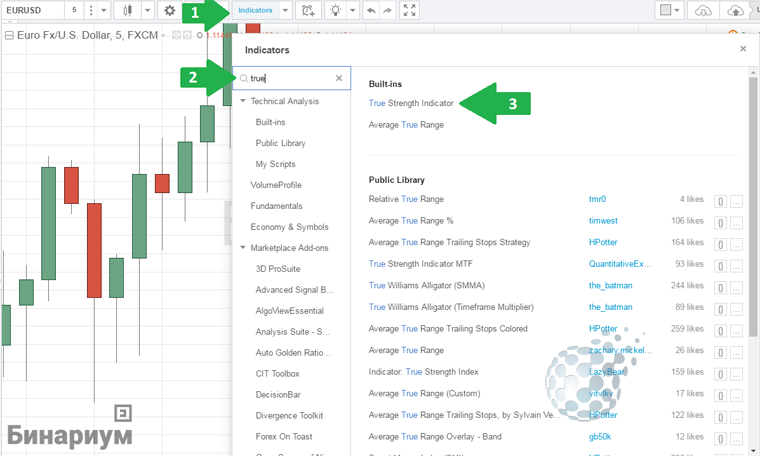The width and height of the screenshot is (760, 456).
Task: Add the built-in True Strength Indicator
Action: click(411, 103)
